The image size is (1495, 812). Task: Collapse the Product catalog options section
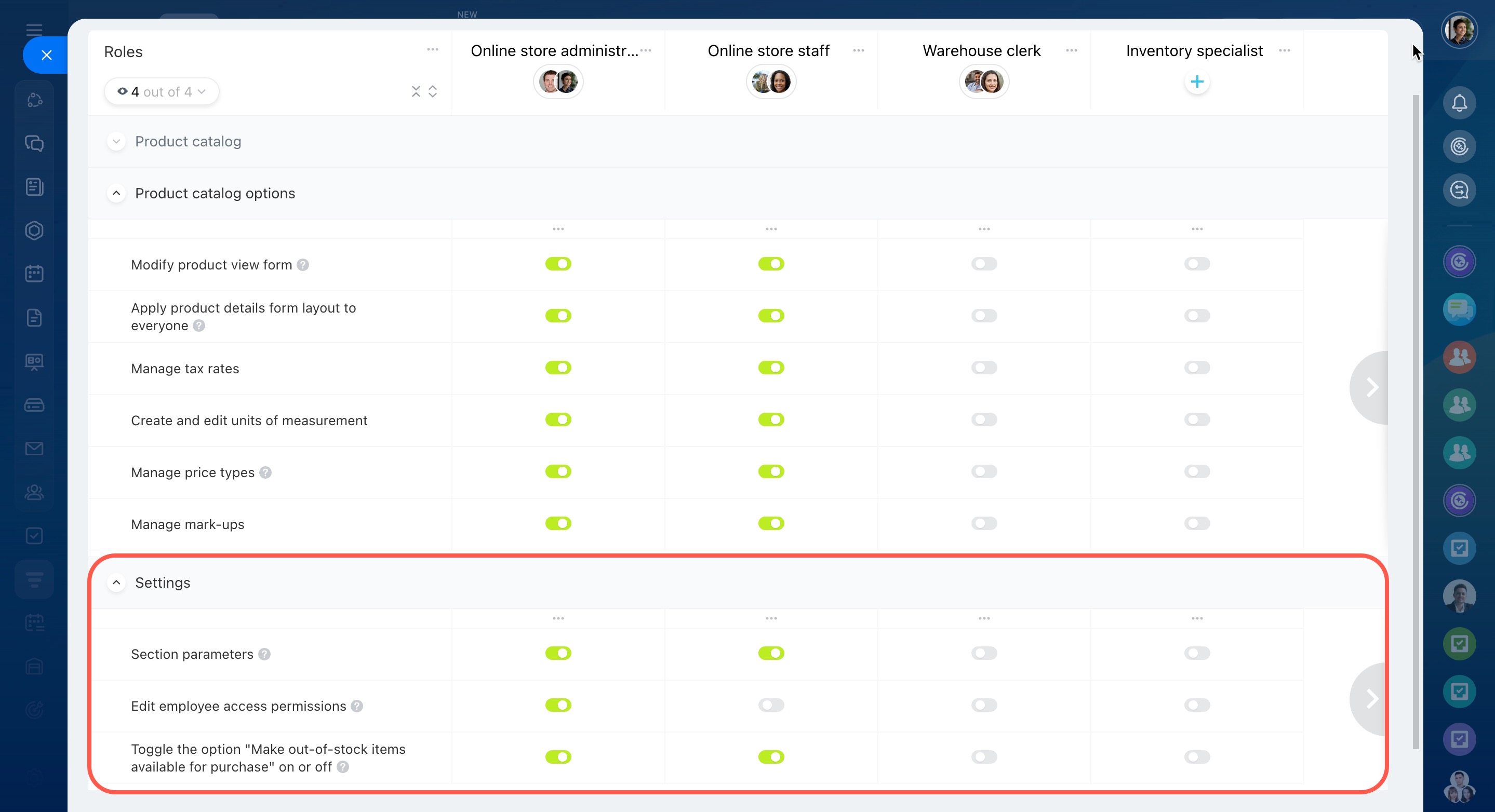pyautogui.click(x=116, y=193)
